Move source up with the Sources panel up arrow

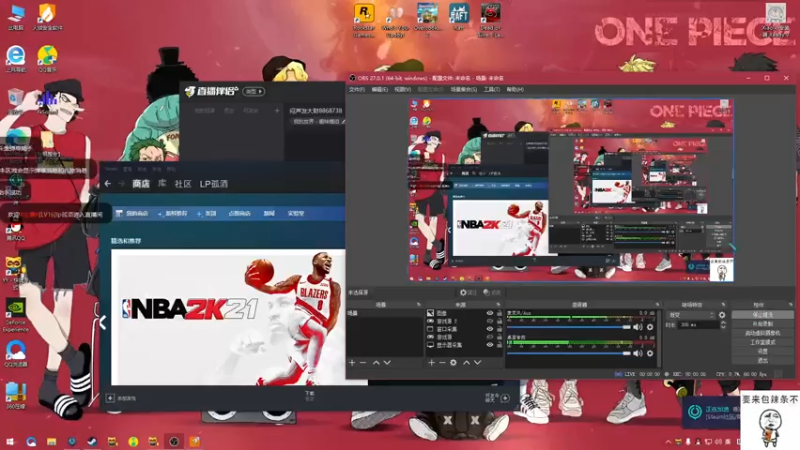(466, 362)
